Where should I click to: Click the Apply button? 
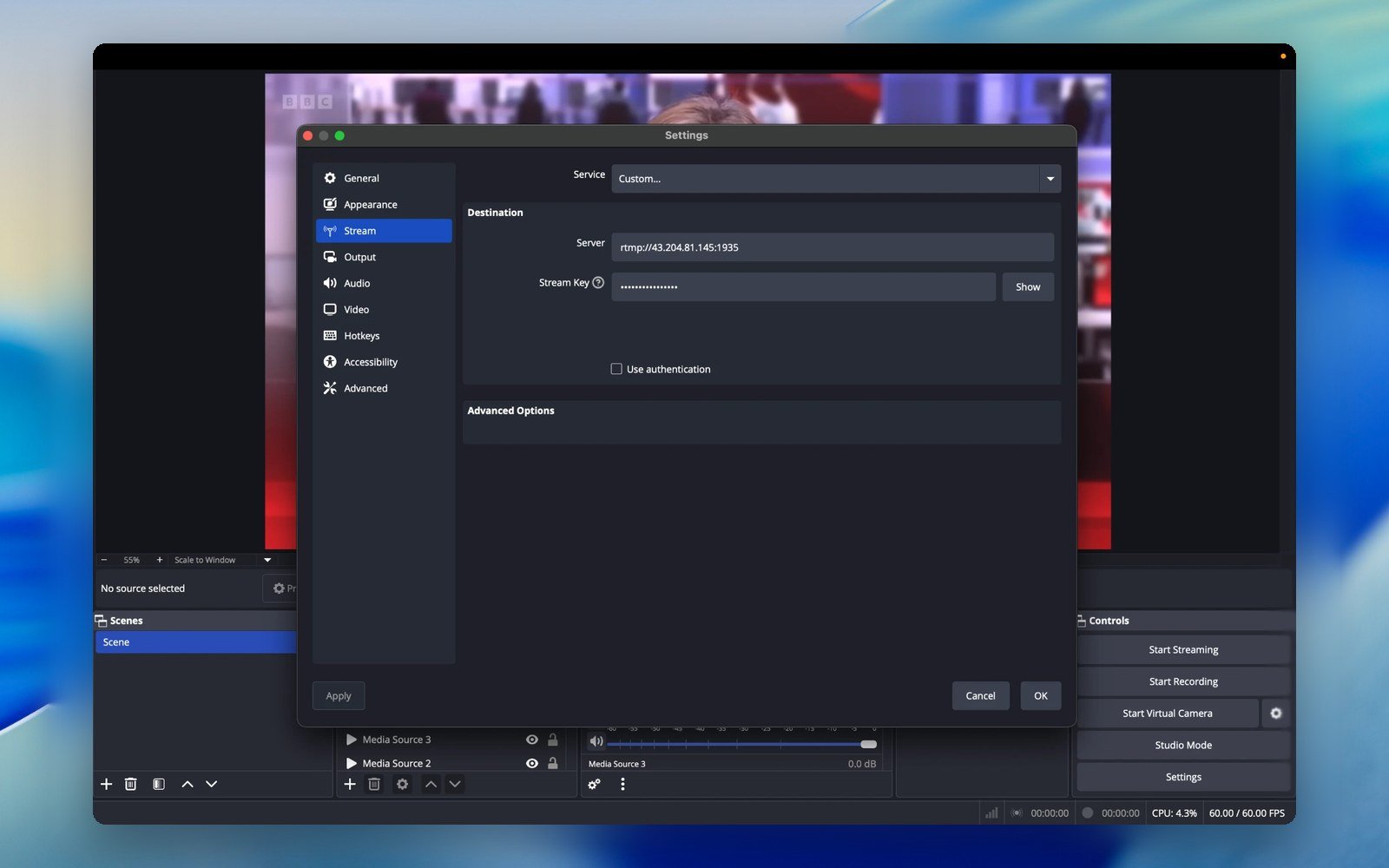(339, 696)
